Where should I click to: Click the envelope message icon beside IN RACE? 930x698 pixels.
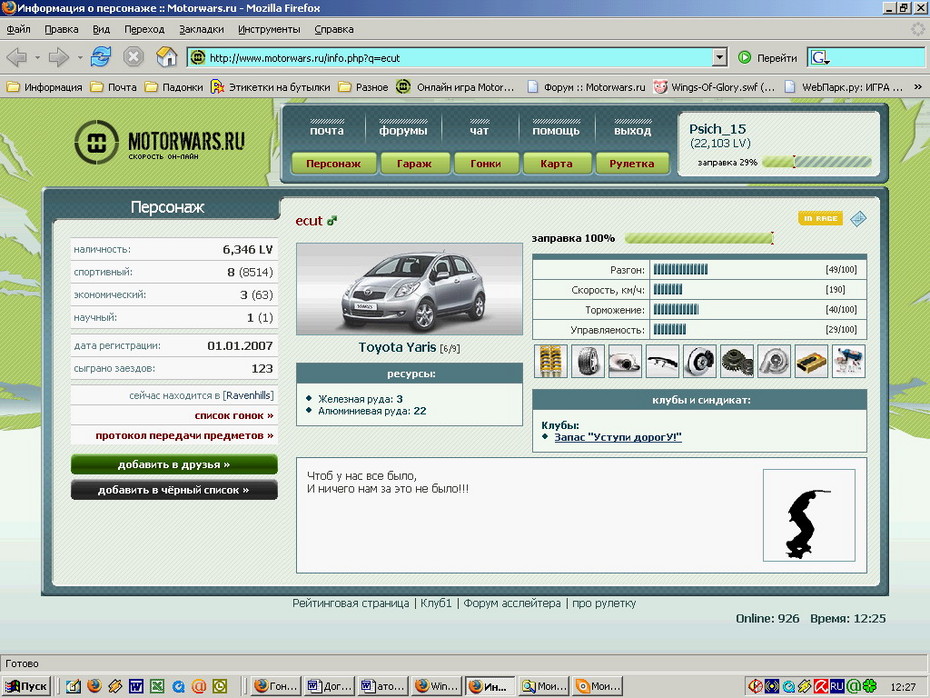pyautogui.click(x=858, y=219)
